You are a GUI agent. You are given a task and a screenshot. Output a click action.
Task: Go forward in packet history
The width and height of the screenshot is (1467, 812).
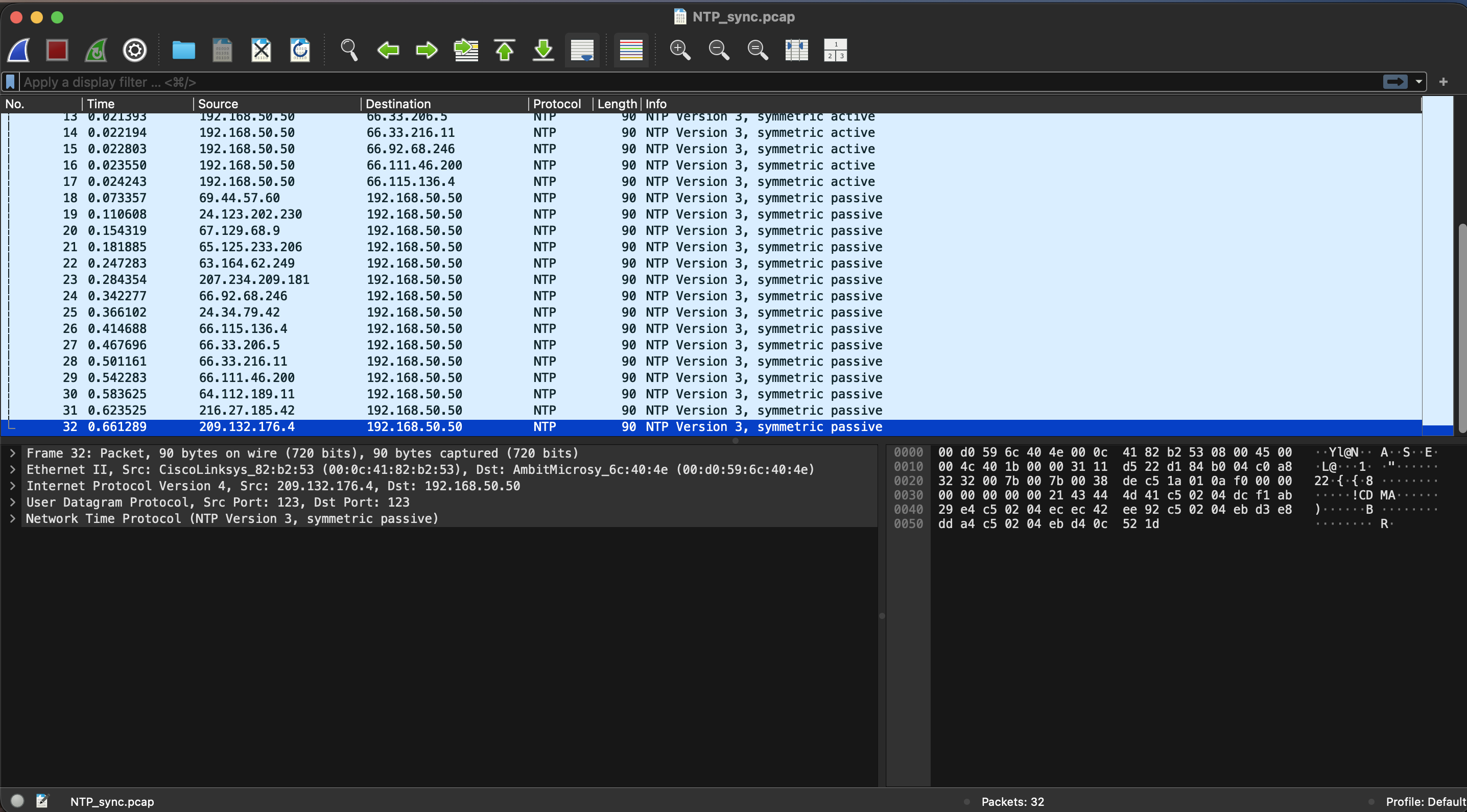click(x=427, y=50)
